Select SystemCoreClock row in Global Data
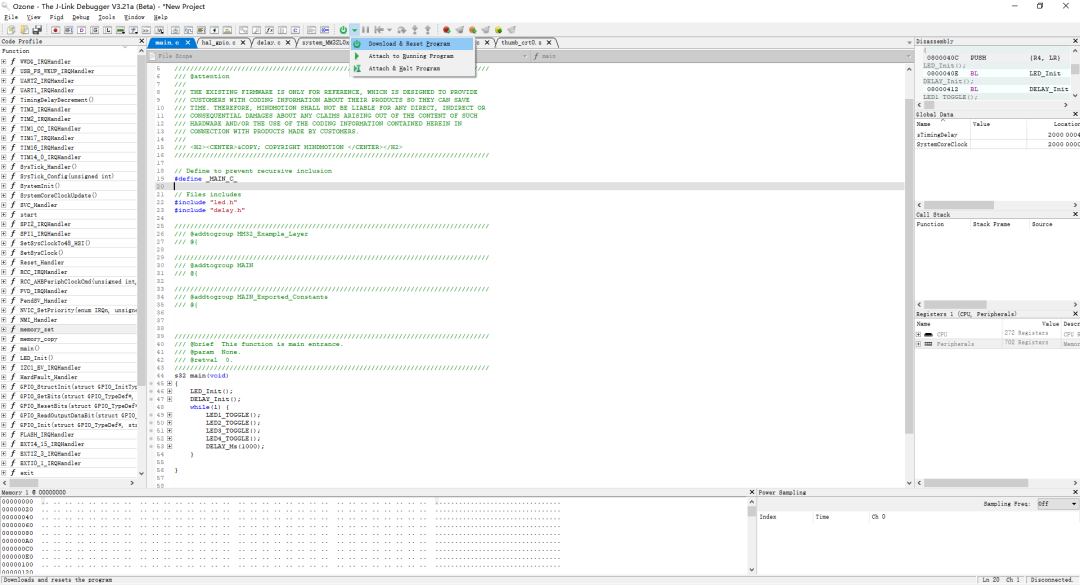 click(997, 145)
